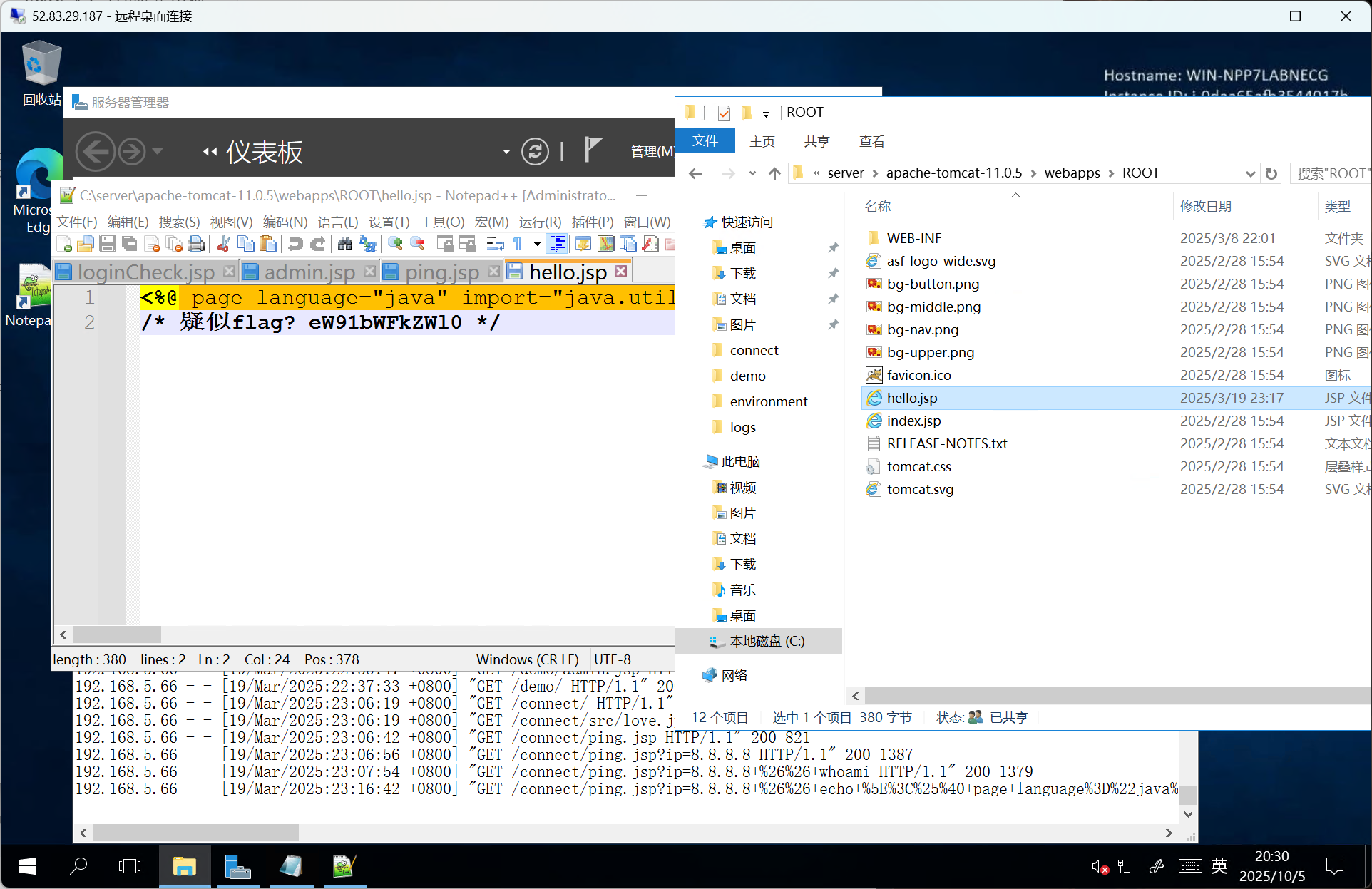Toggle the indent guide toolbar button
The height and width of the screenshot is (889, 1372).
[x=558, y=245]
